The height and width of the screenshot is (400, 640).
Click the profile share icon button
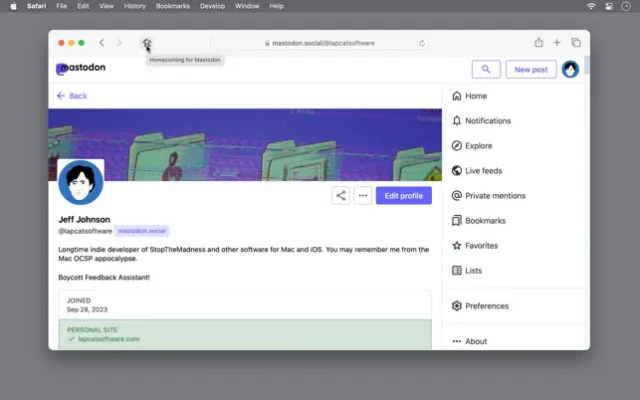341,196
